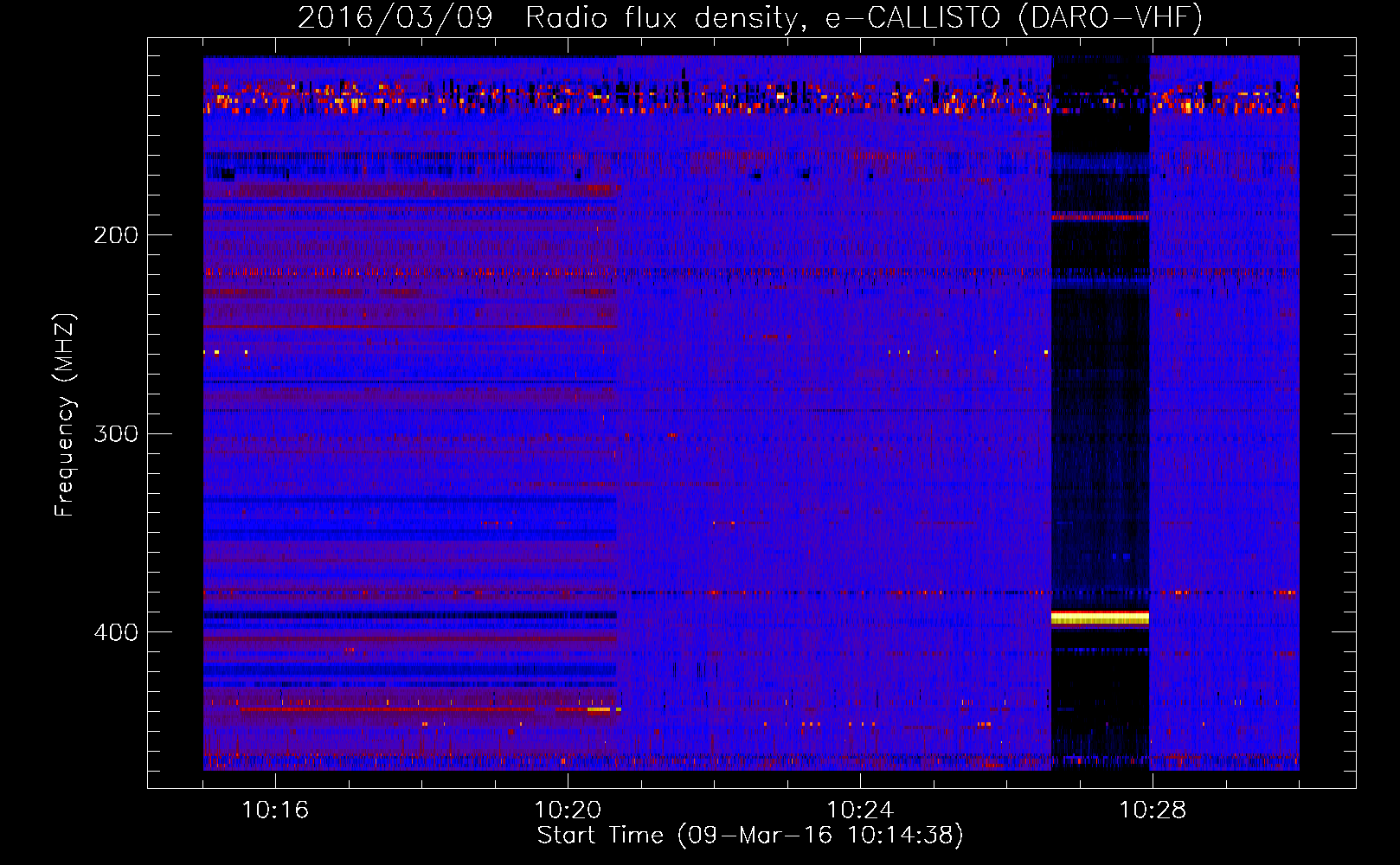This screenshot has height=865, width=1400.
Task: Click the bright white-yellow band near 390 MHz
Action: [1100, 618]
